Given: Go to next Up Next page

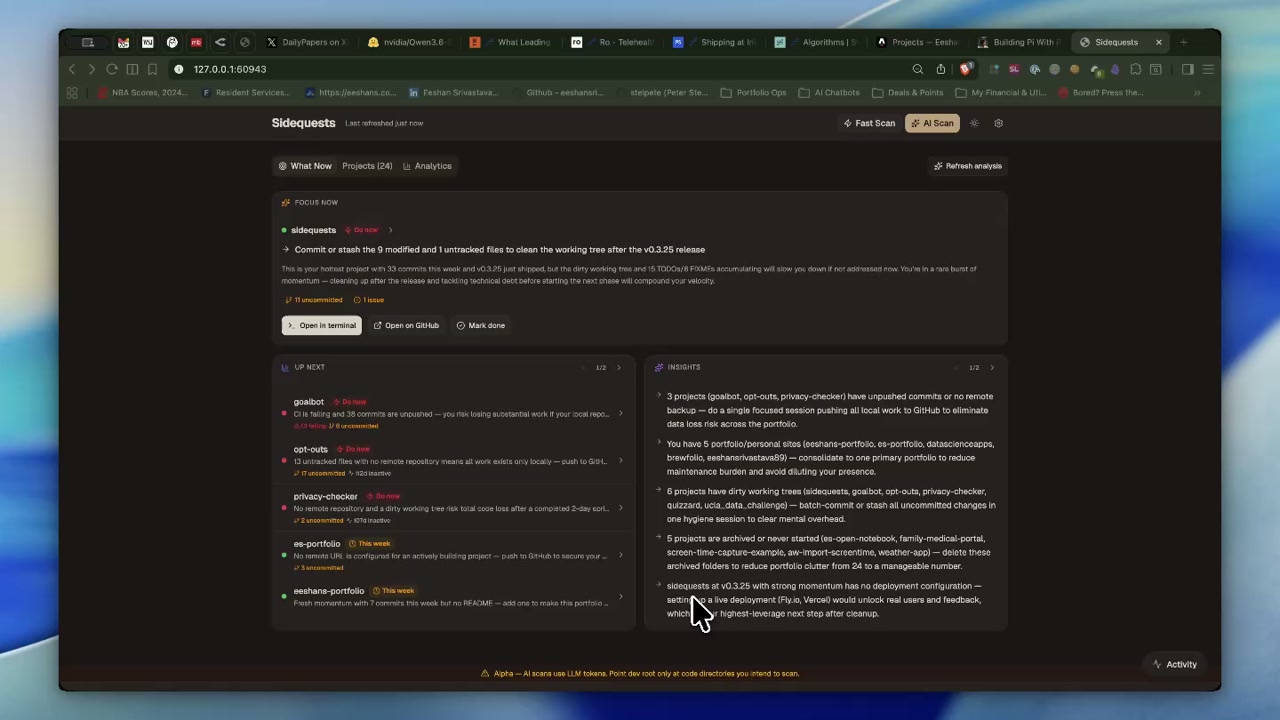Looking at the screenshot, I should (x=618, y=367).
